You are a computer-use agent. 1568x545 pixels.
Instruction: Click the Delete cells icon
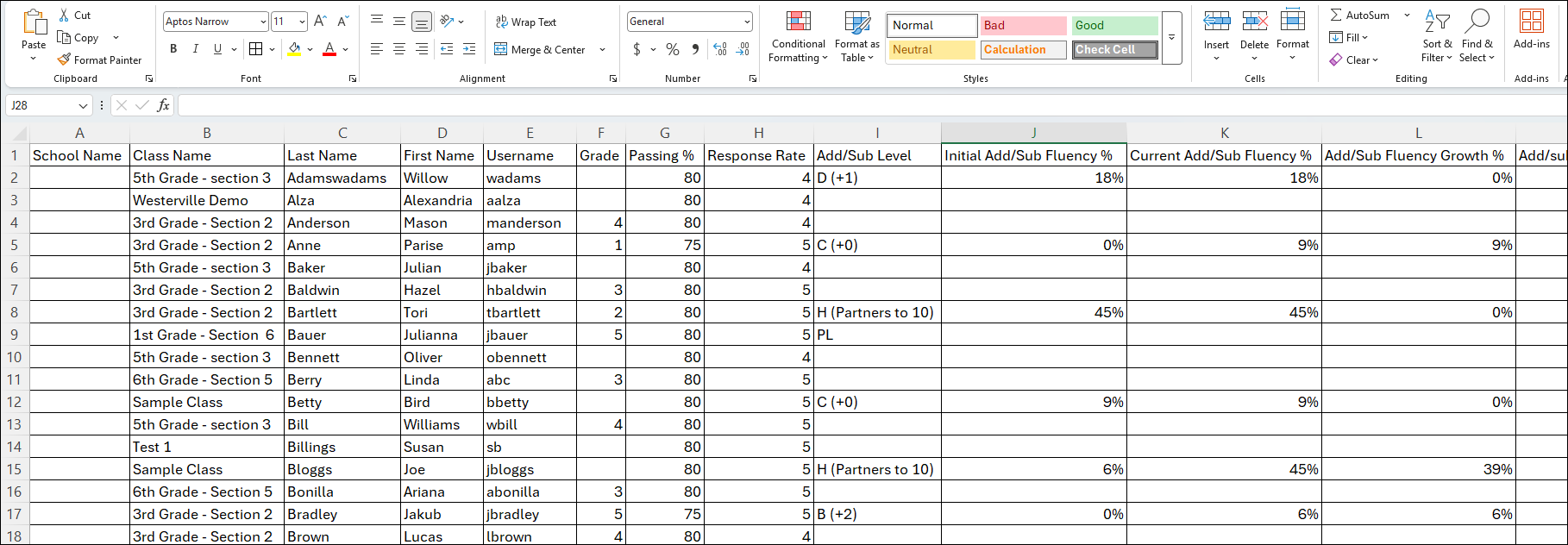1255,22
